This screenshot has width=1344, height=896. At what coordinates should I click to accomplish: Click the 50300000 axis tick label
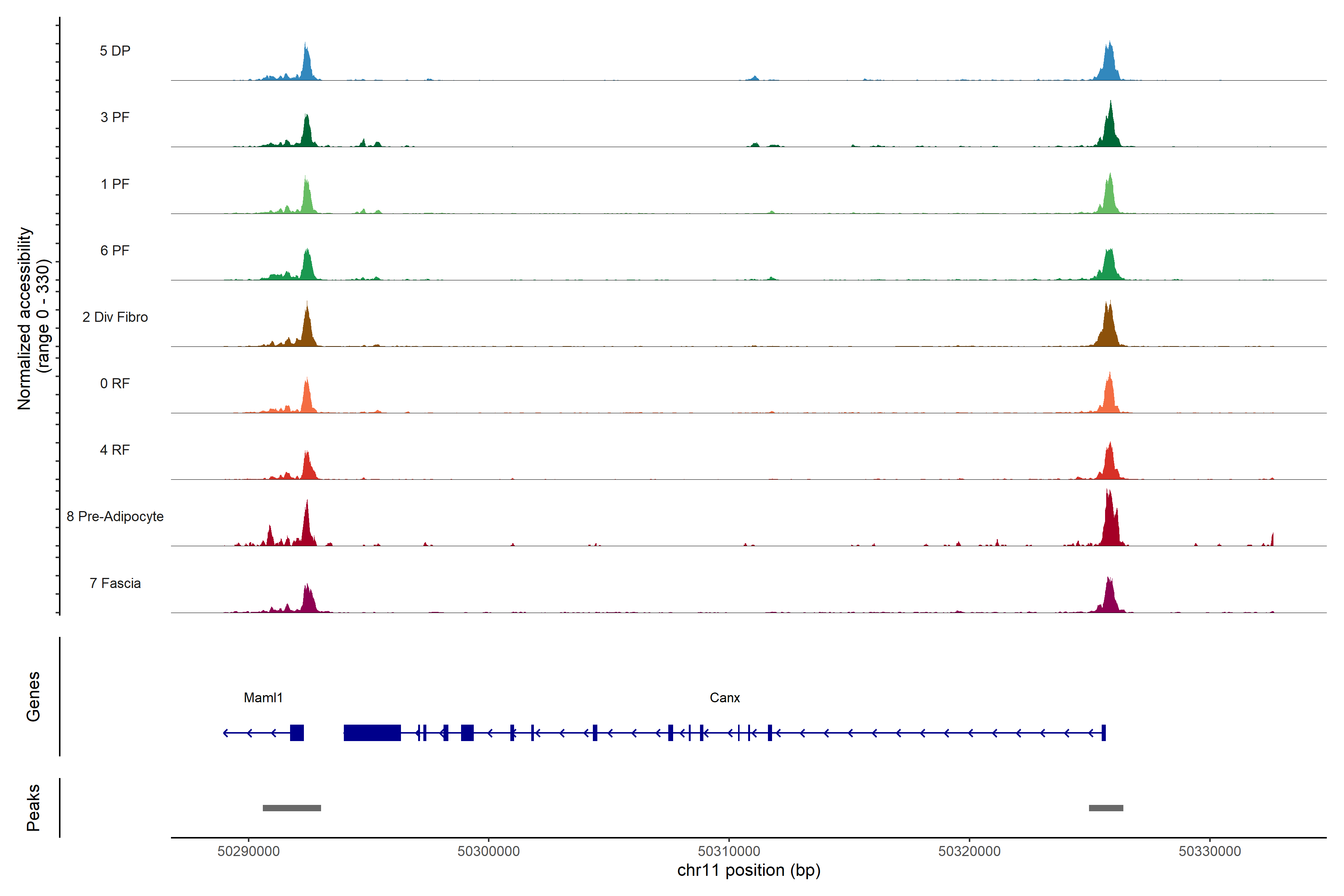[x=489, y=852]
